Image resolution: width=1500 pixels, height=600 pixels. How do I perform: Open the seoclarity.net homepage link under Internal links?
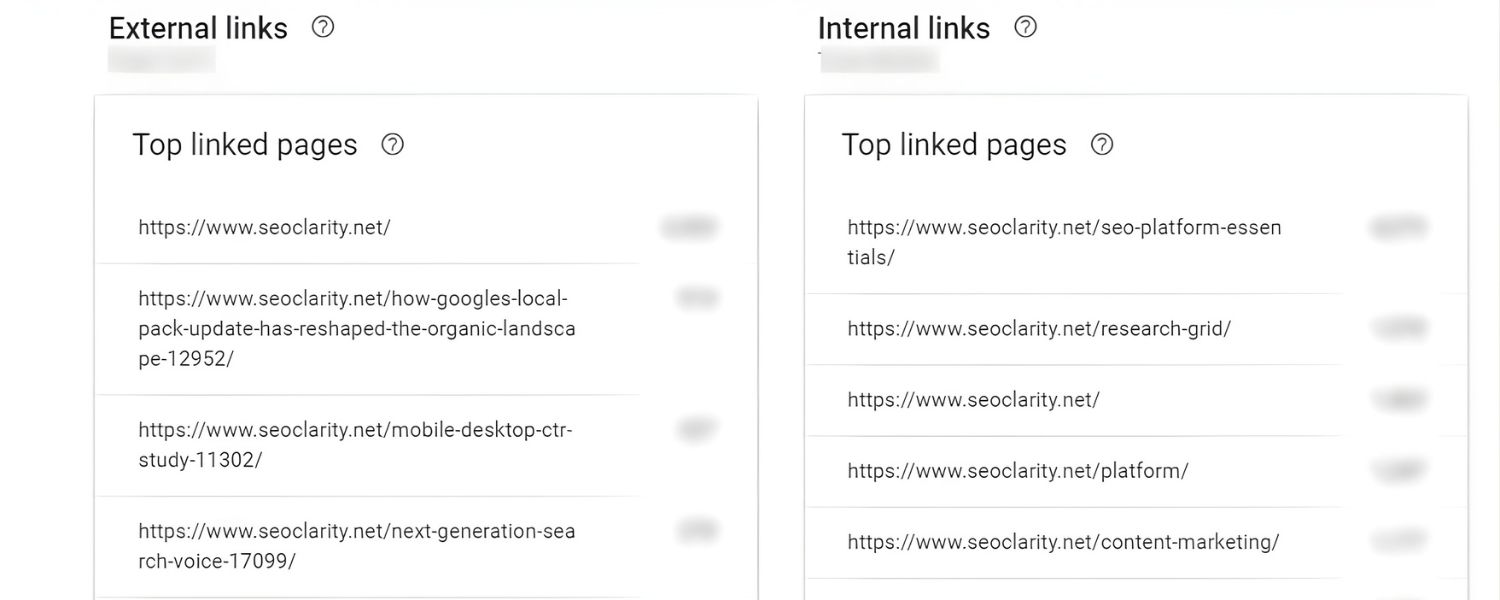[x=971, y=399]
